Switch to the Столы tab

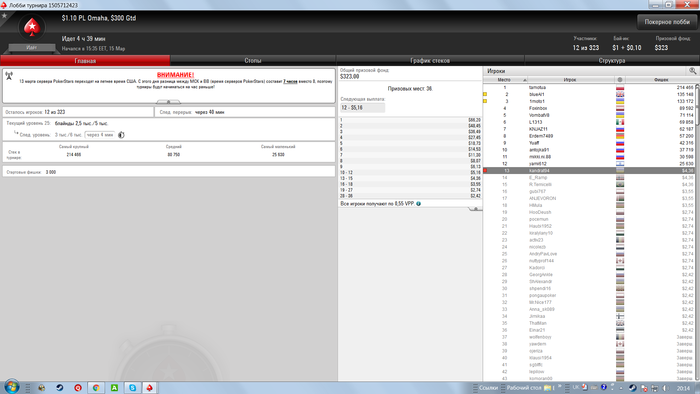(253, 61)
